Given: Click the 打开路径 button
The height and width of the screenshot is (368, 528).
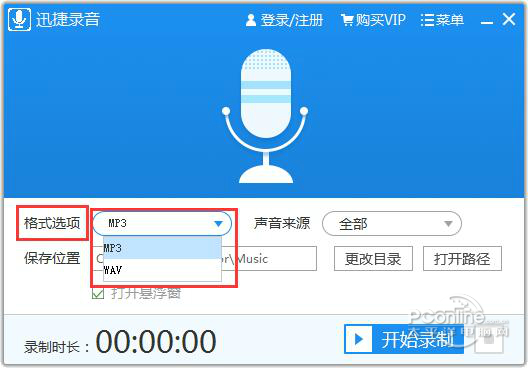Looking at the screenshot, I should [462, 259].
